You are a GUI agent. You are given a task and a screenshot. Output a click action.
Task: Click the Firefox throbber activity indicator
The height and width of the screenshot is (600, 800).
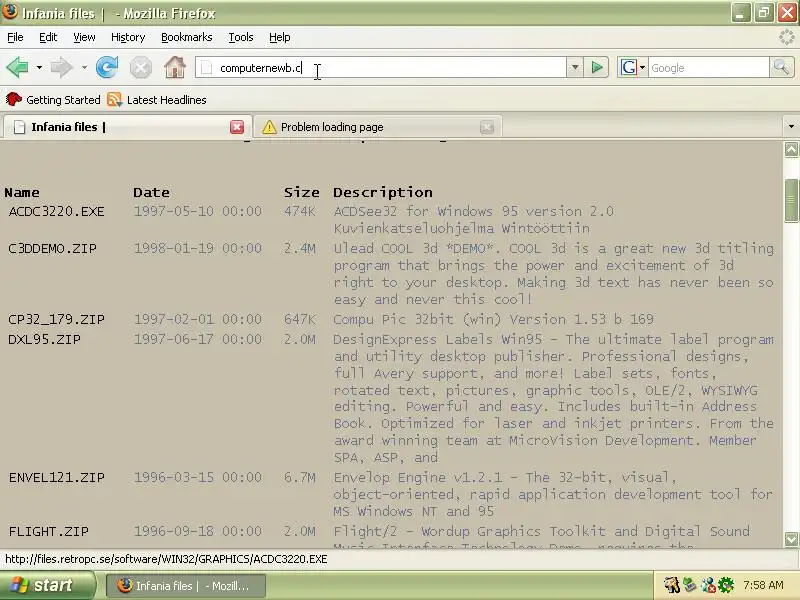coord(787,37)
